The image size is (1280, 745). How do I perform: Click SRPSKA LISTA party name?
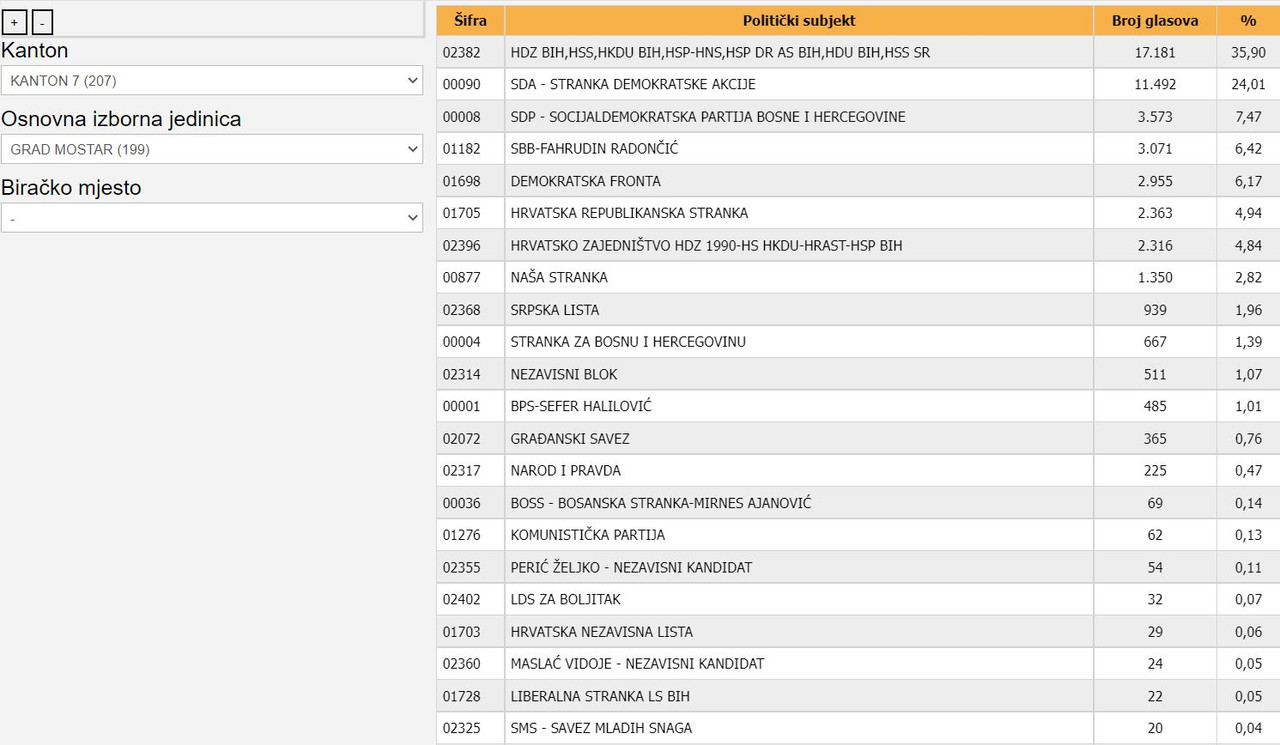[555, 310]
